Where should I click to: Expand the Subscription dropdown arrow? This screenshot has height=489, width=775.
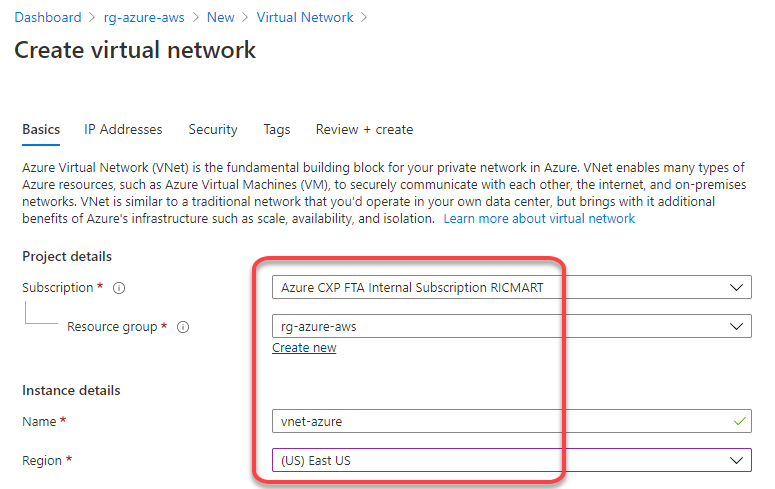click(x=736, y=287)
